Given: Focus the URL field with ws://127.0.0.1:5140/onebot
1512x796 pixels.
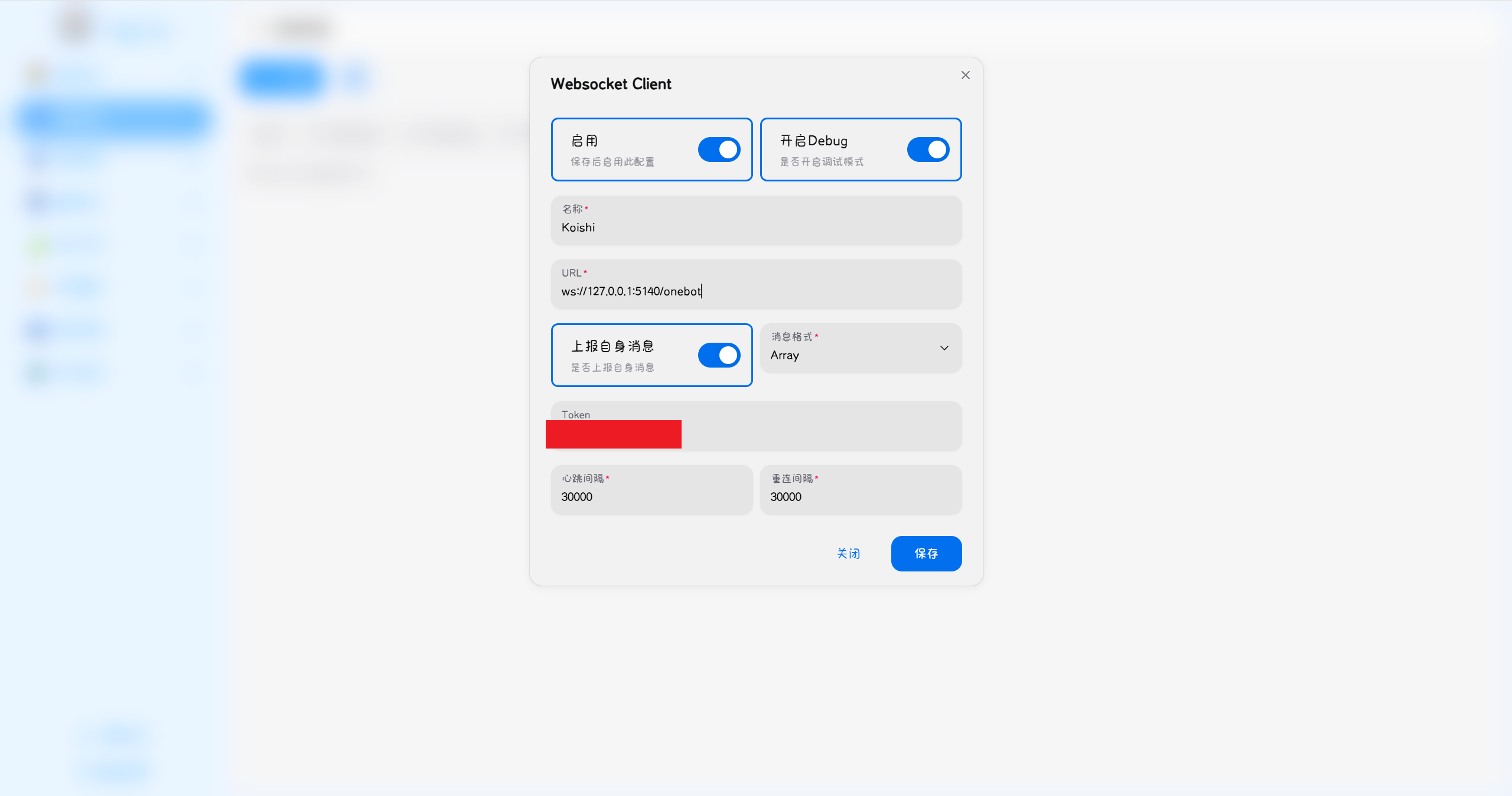Looking at the screenshot, I should click(x=756, y=291).
